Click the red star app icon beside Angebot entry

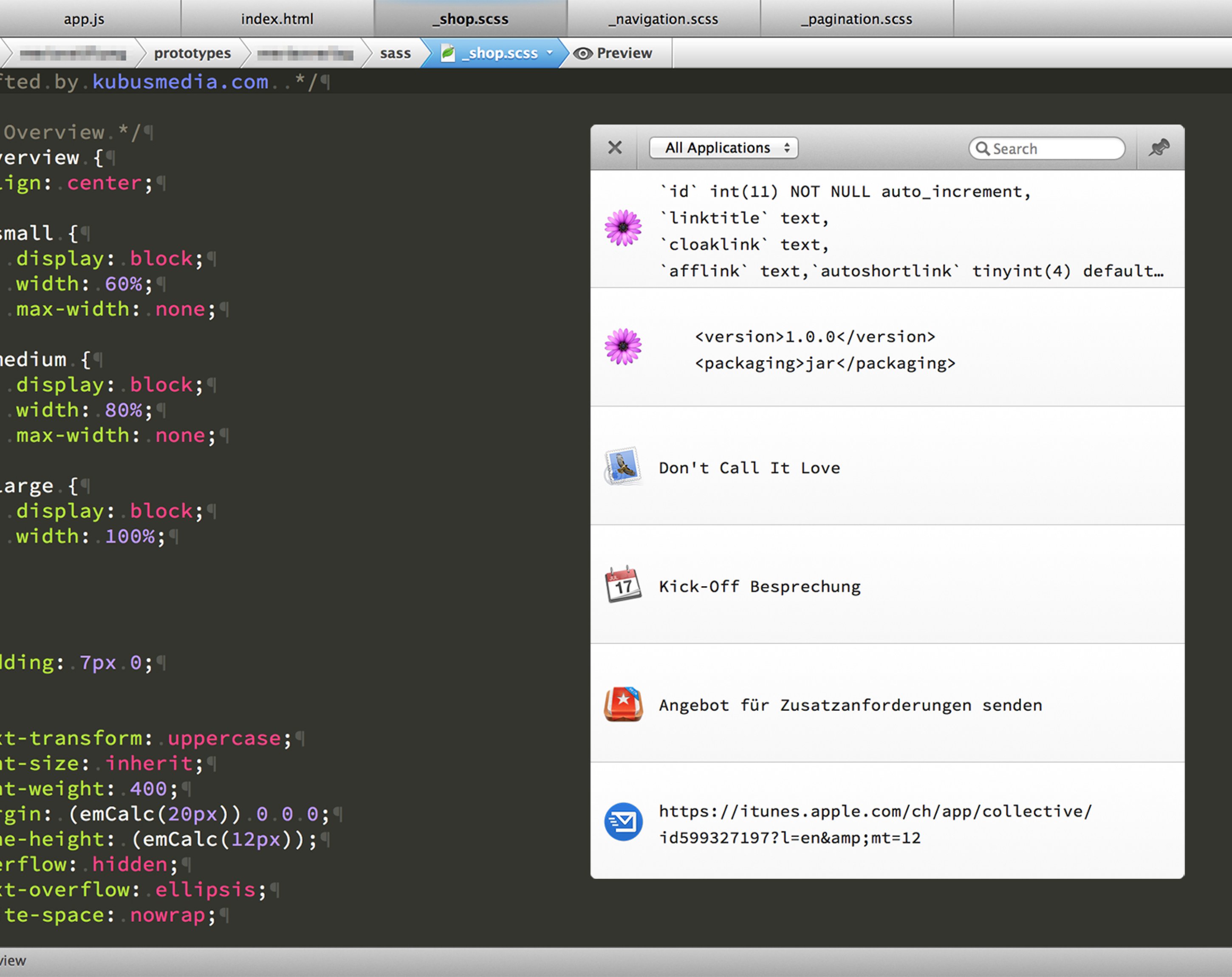(623, 704)
